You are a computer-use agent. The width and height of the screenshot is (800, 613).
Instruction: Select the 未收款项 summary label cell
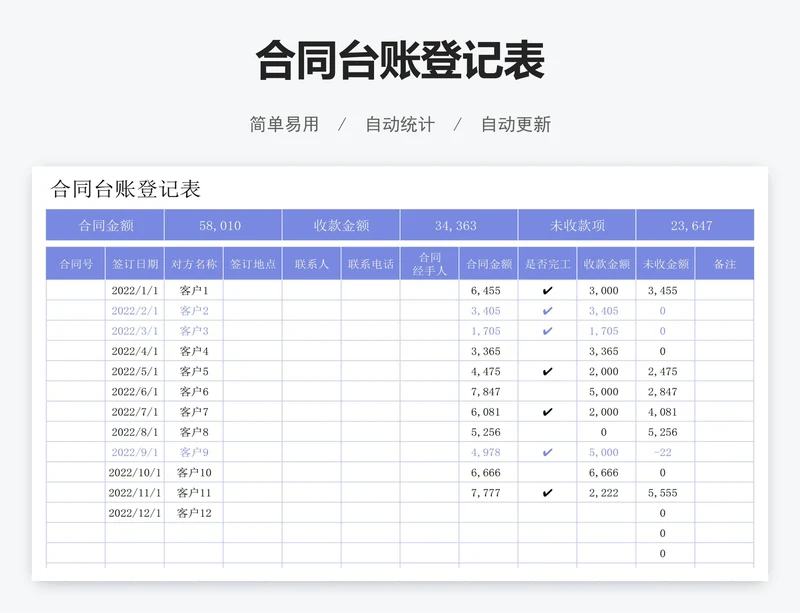click(577, 225)
